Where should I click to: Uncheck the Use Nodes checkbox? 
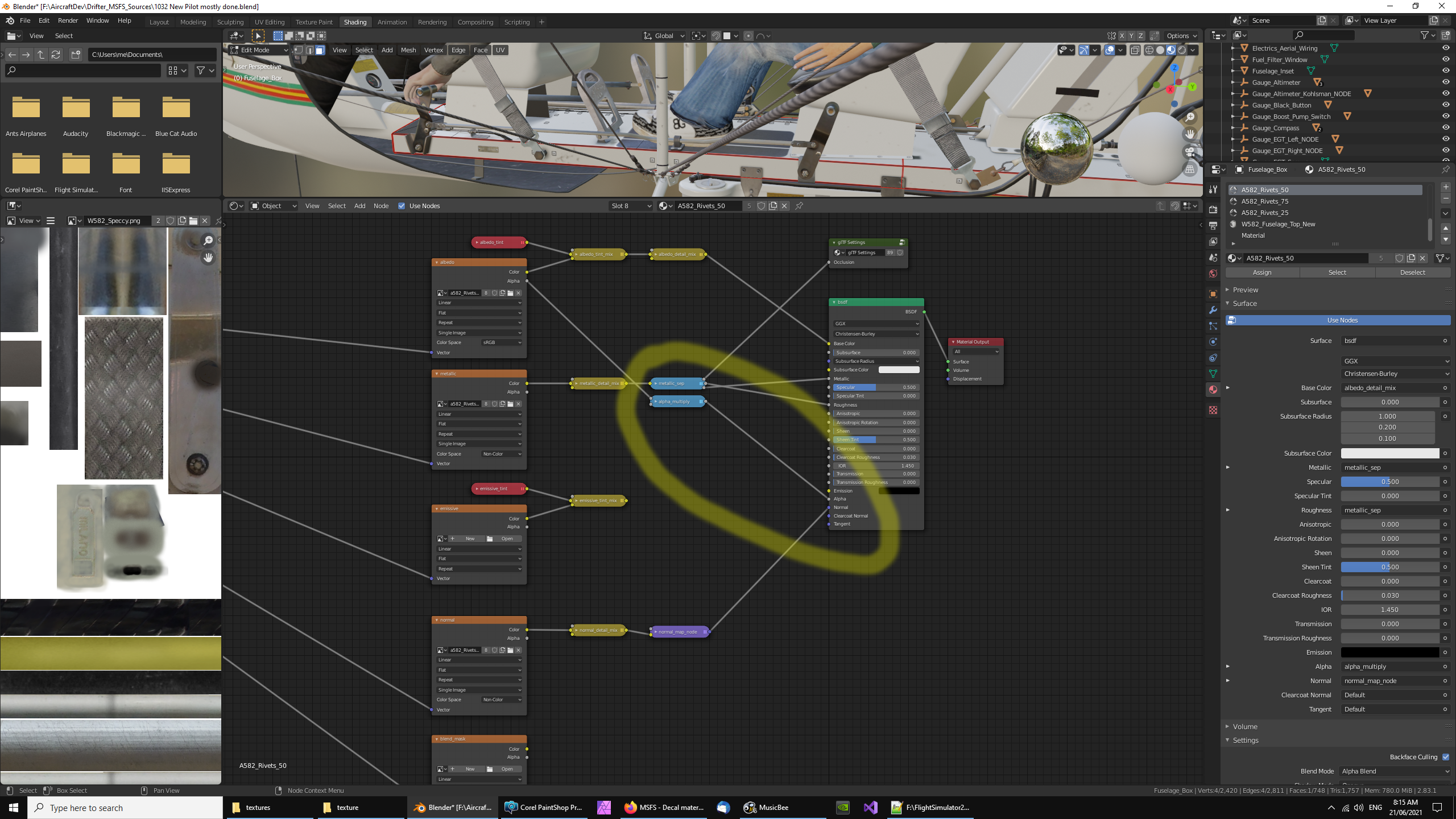(402, 206)
